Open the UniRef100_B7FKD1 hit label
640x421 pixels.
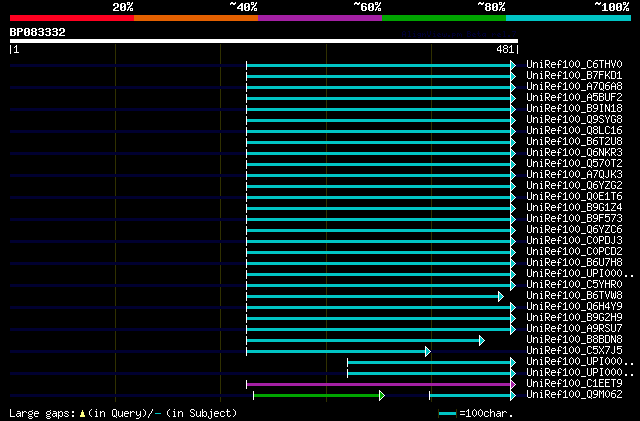(x=574, y=76)
